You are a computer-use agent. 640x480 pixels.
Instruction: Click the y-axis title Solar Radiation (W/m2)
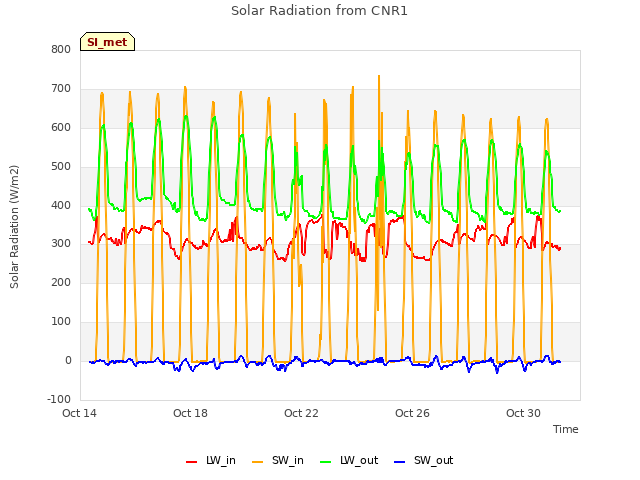[x=14, y=227]
